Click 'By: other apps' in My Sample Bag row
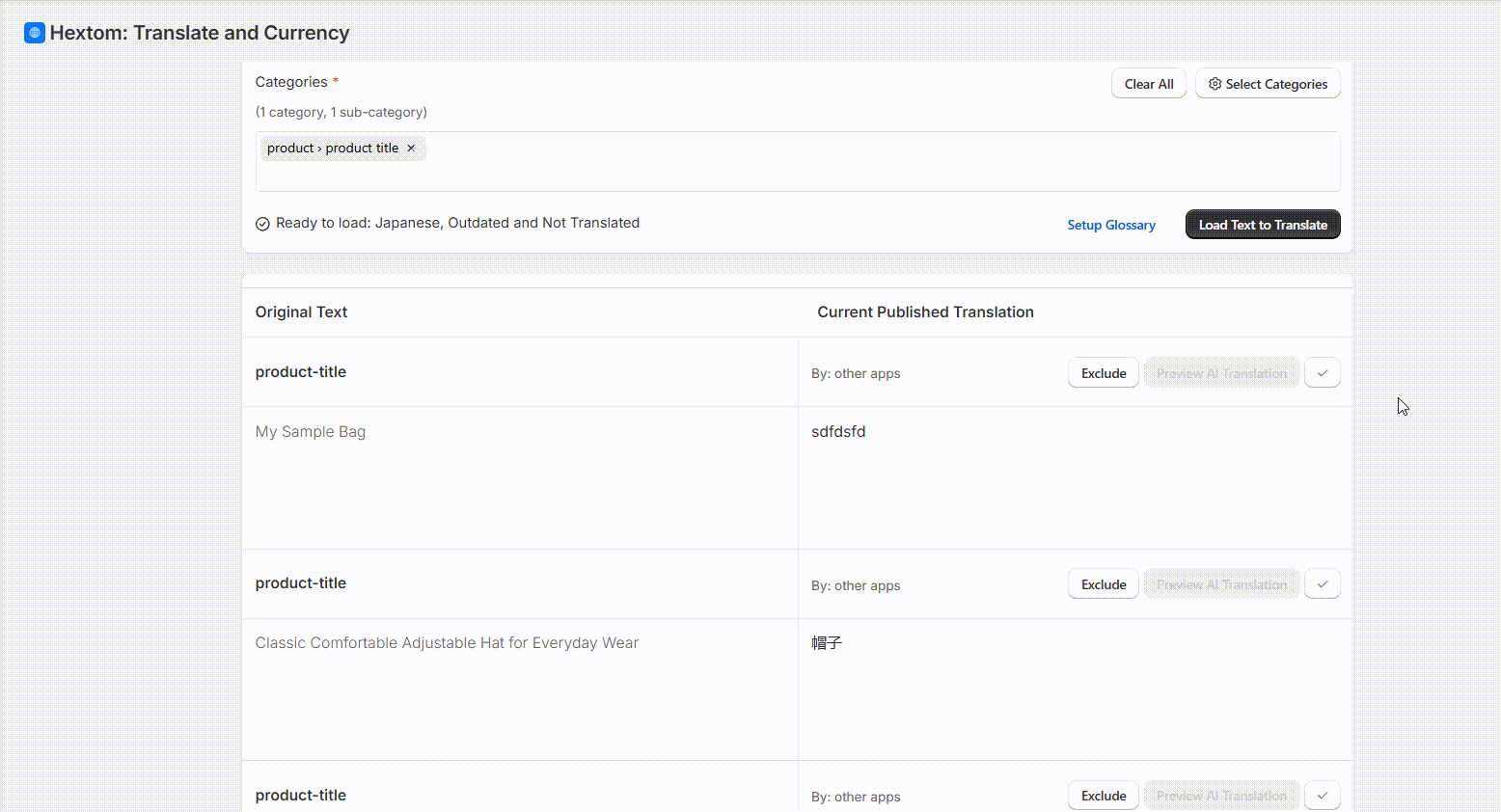Viewport: 1501px width, 812px height. (856, 374)
